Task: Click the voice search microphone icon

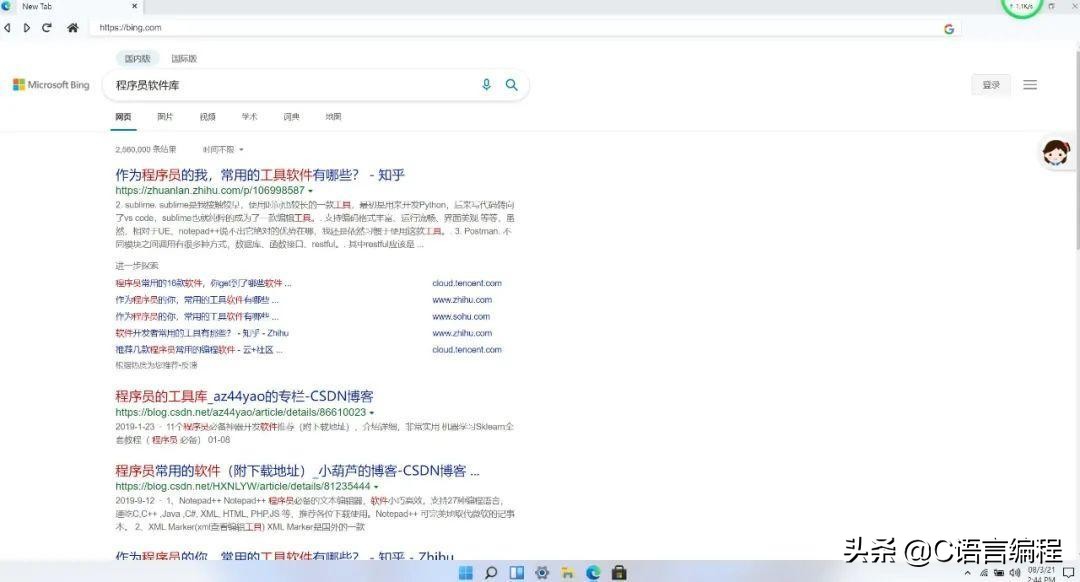Action: coord(487,85)
